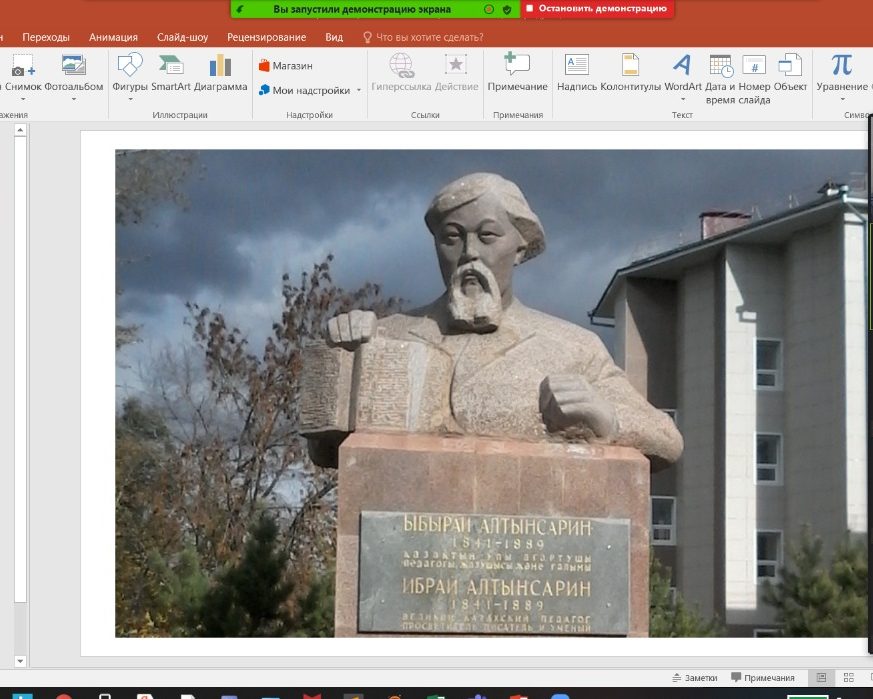Expand Мои надстройки dropdown arrow
Screen dimensions: 873x699
[x=359, y=90]
